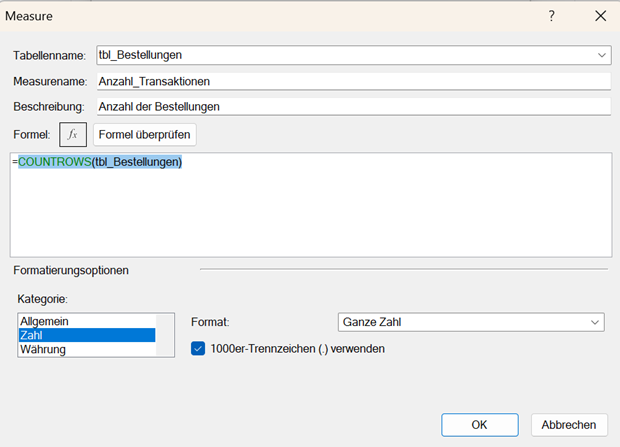The image size is (620, 447).
Task: Click the Formel überprüfen button
Action: point(145,135)
